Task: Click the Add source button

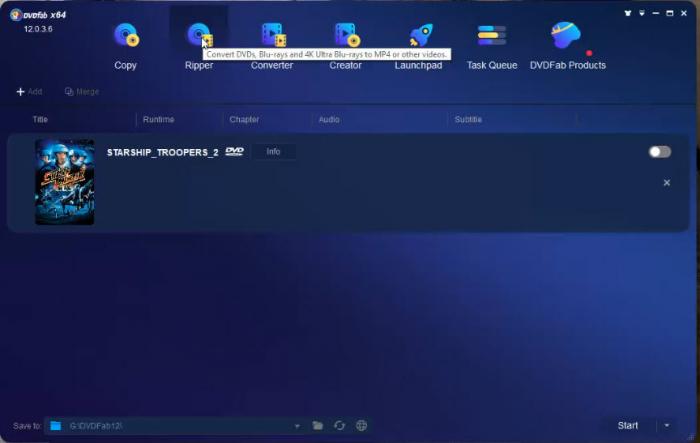Action: coord(29,92)
